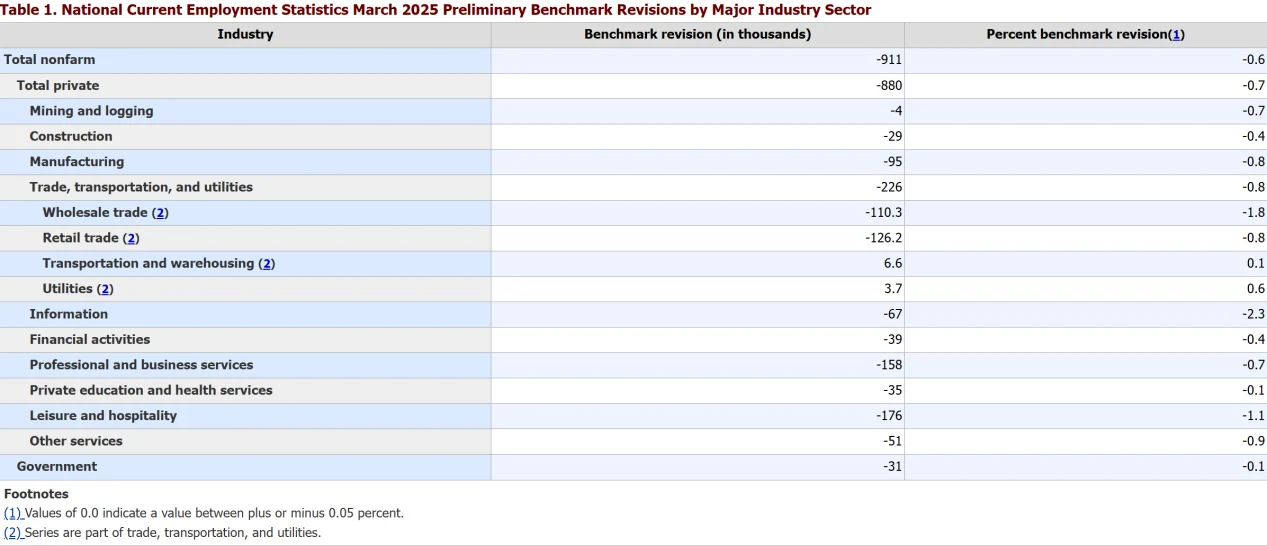
Task: Select the -1.1 percent for Leisure and hospitality
Action: coord(1253,416)
